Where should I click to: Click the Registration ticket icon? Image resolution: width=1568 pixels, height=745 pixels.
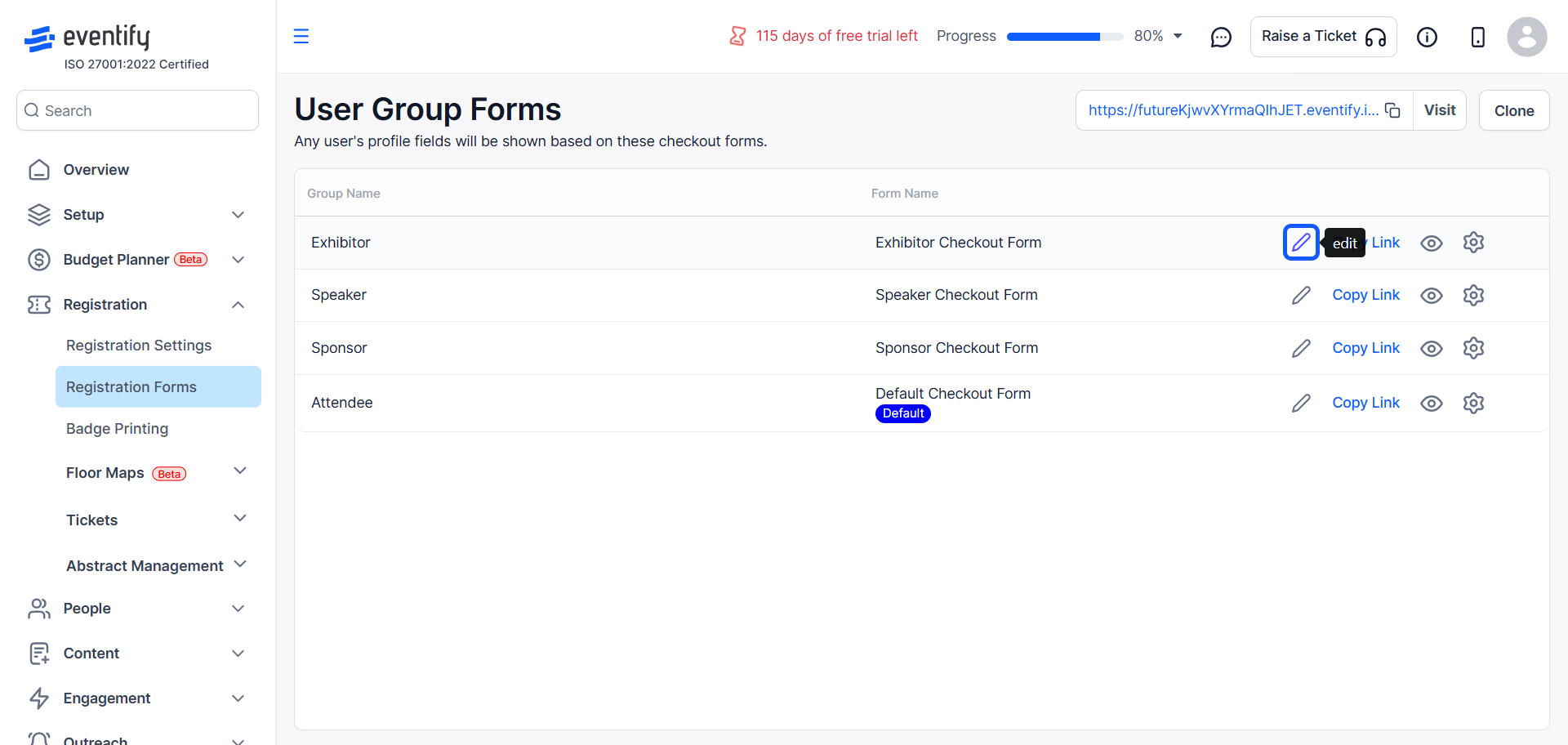[x=39, y=304]
